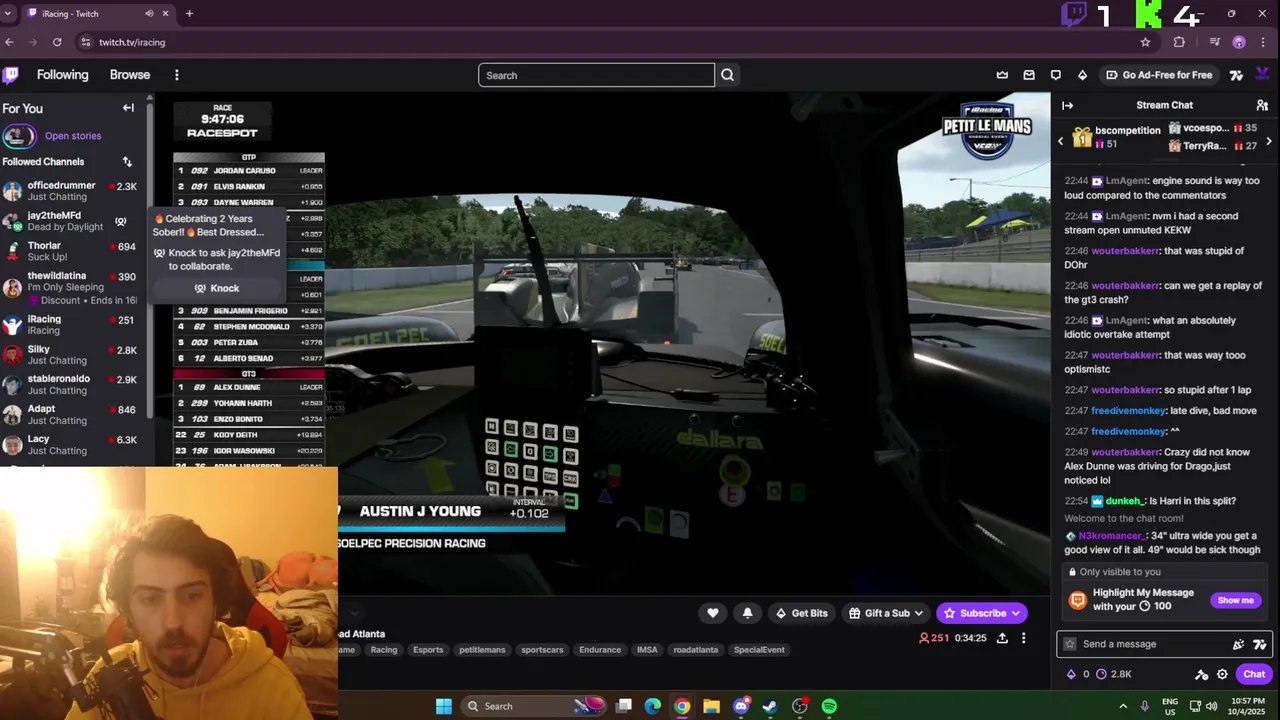Open chat settings gear
This screenshot has width=1280, height=720.
pos(1222,674)
